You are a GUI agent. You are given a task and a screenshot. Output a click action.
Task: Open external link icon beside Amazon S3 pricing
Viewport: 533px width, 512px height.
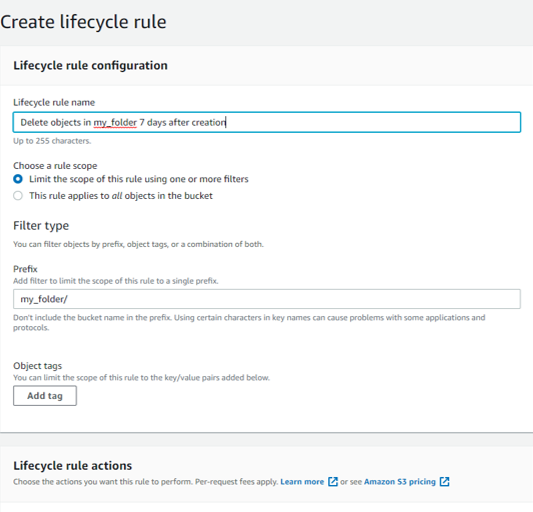point(444,481)
